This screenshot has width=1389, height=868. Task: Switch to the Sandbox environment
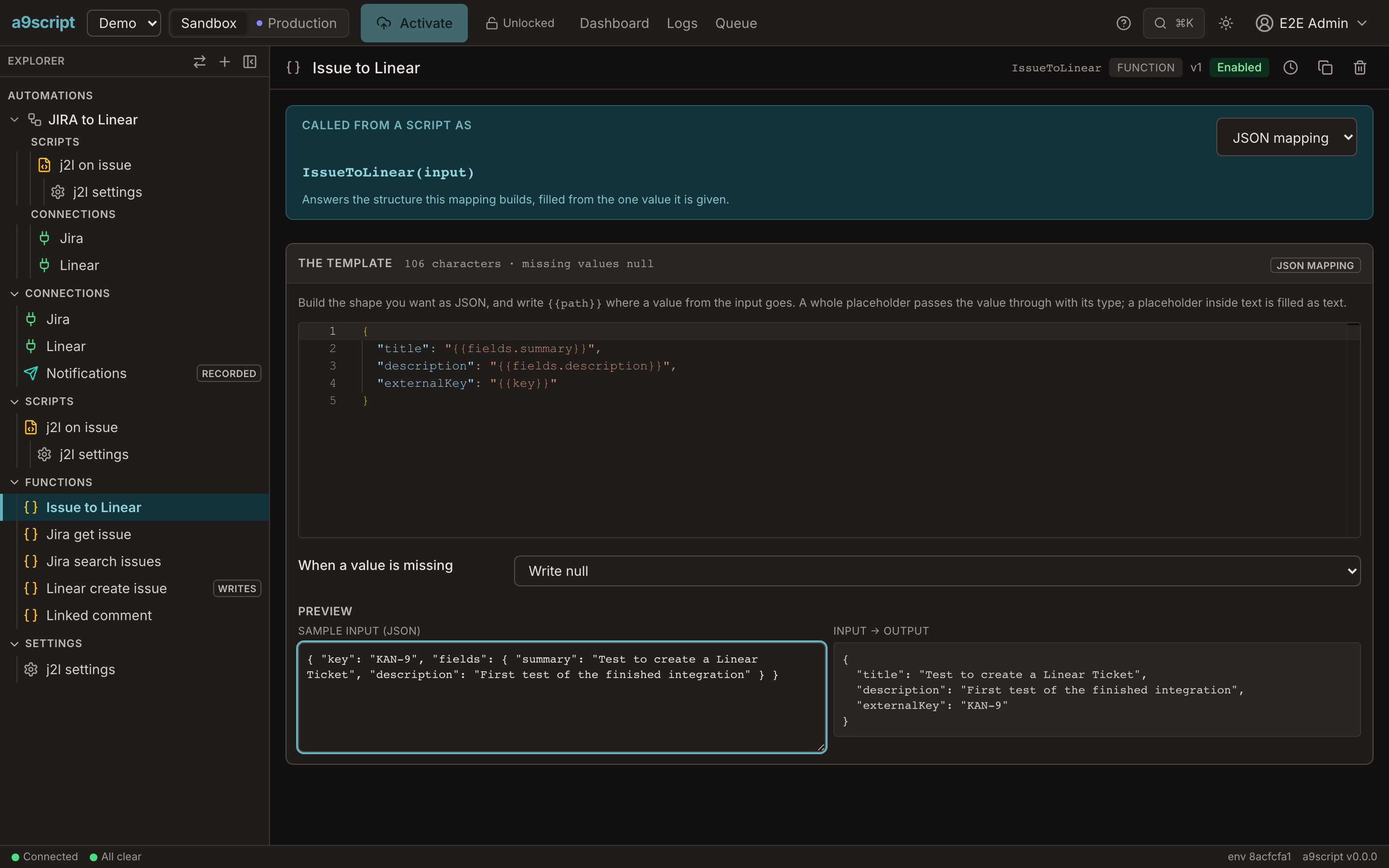[x=208, y=23]
